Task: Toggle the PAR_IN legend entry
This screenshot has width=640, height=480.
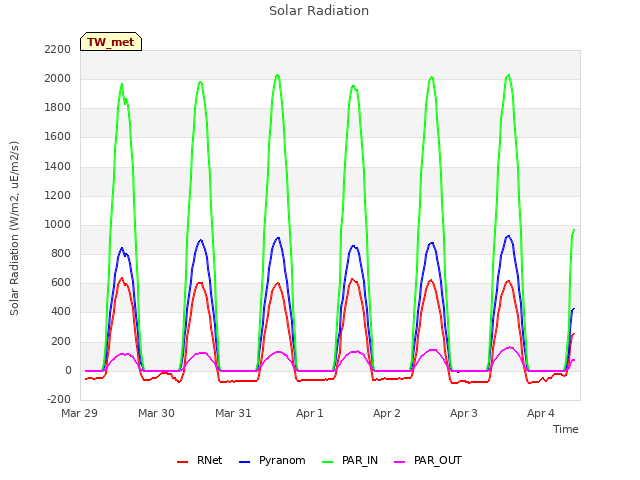Action: tap(350, 460)
